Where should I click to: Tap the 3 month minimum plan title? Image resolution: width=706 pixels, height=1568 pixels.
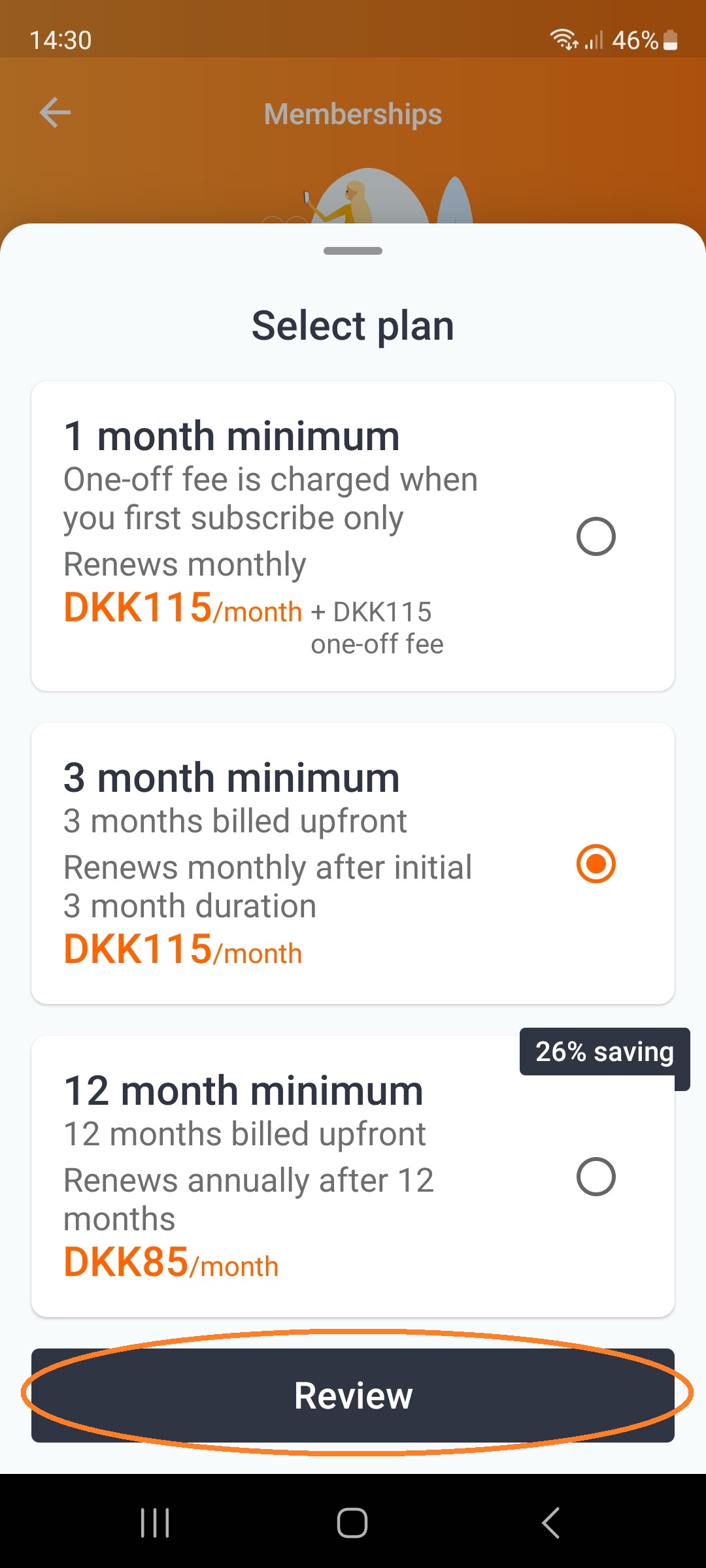point(231,778)
